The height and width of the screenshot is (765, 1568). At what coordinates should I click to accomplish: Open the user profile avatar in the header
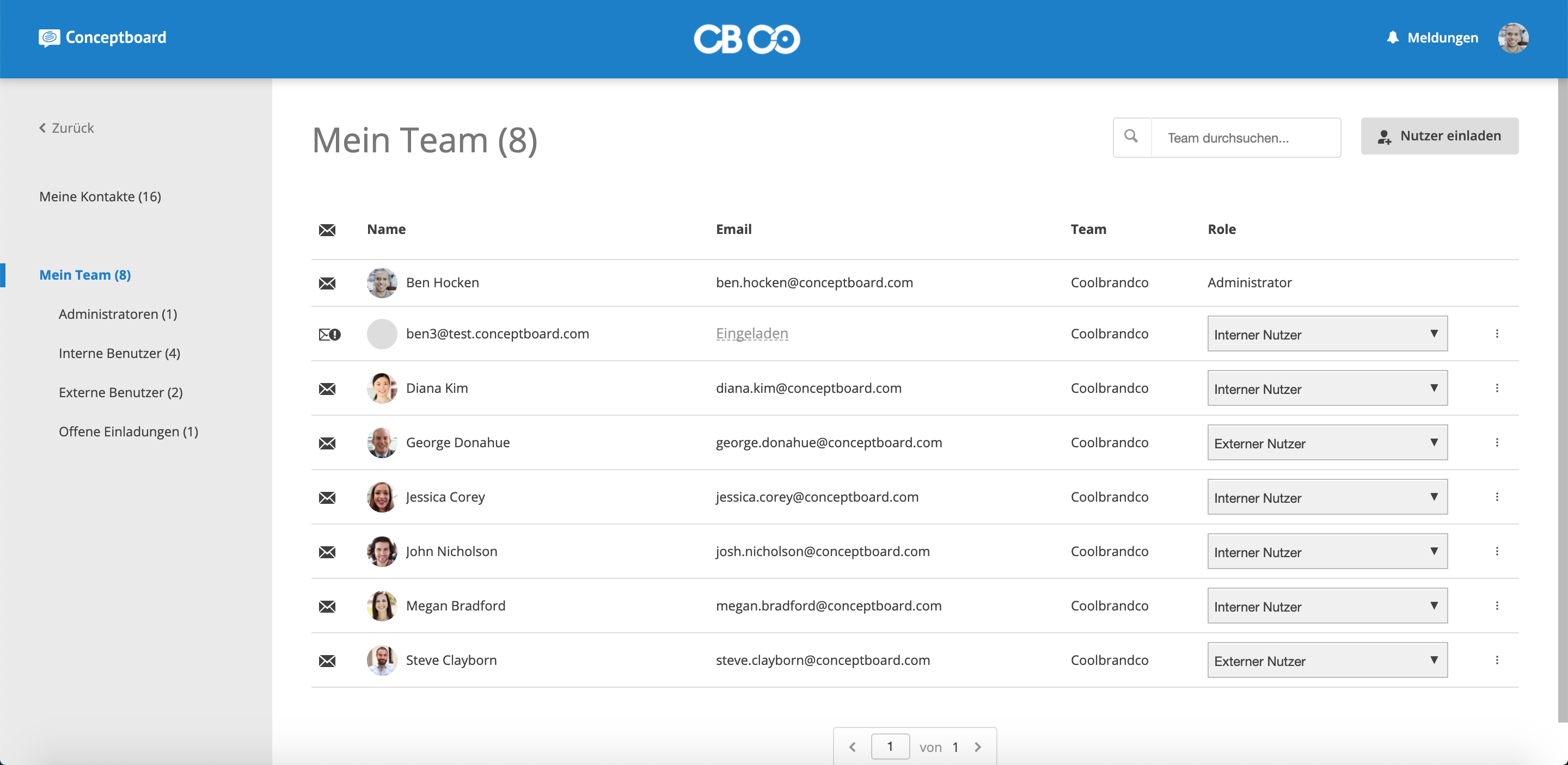coord(1512,38)
